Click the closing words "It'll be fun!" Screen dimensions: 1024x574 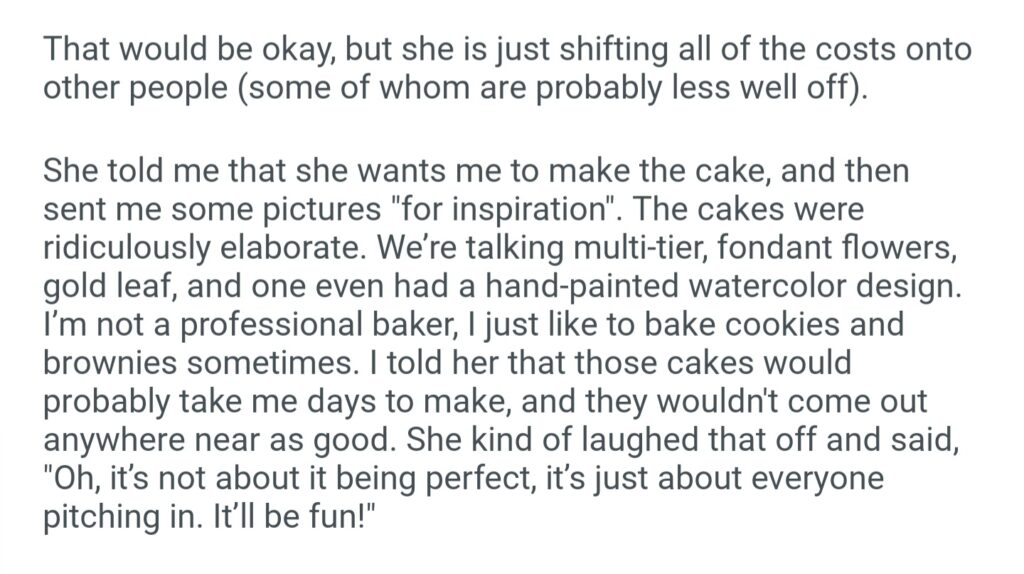tap(303, 517)
